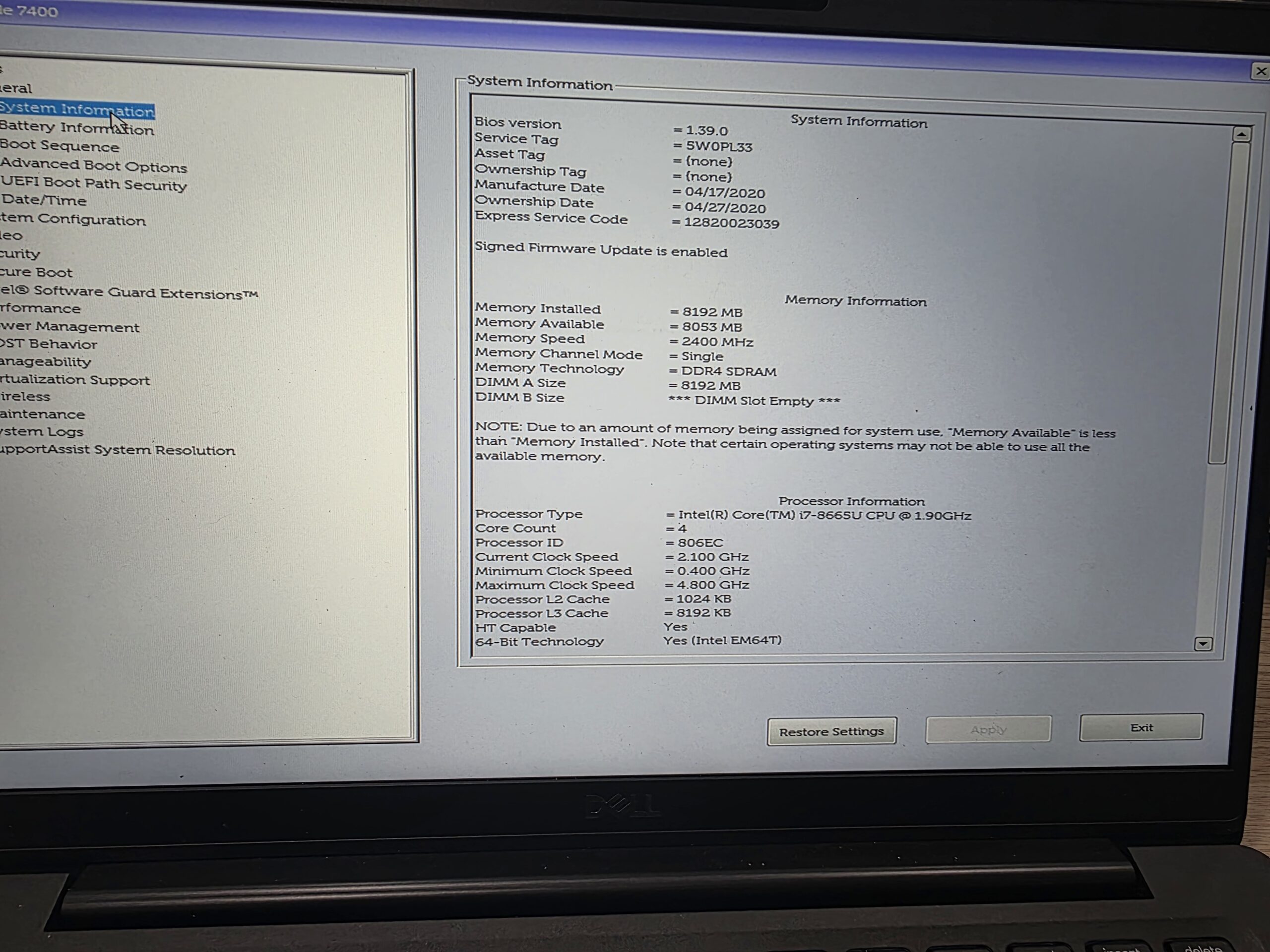1270x952 pixels.
Task: Open System Logs section
Action: 41,431
